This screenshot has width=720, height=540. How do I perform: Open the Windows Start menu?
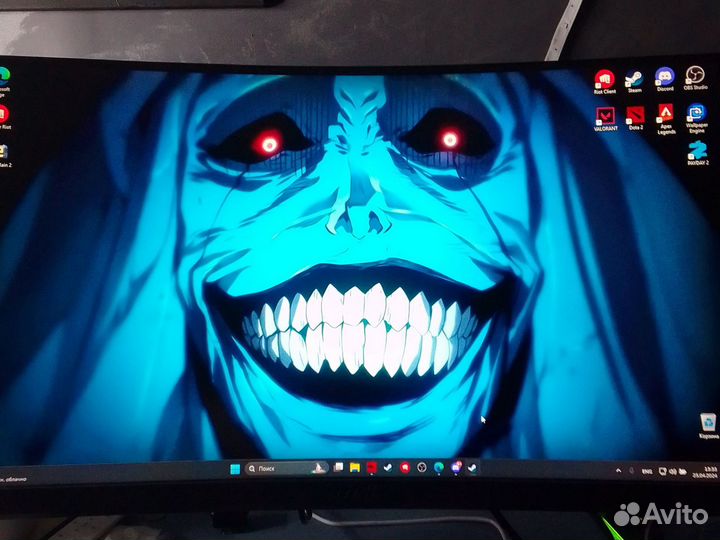(235, 469)
